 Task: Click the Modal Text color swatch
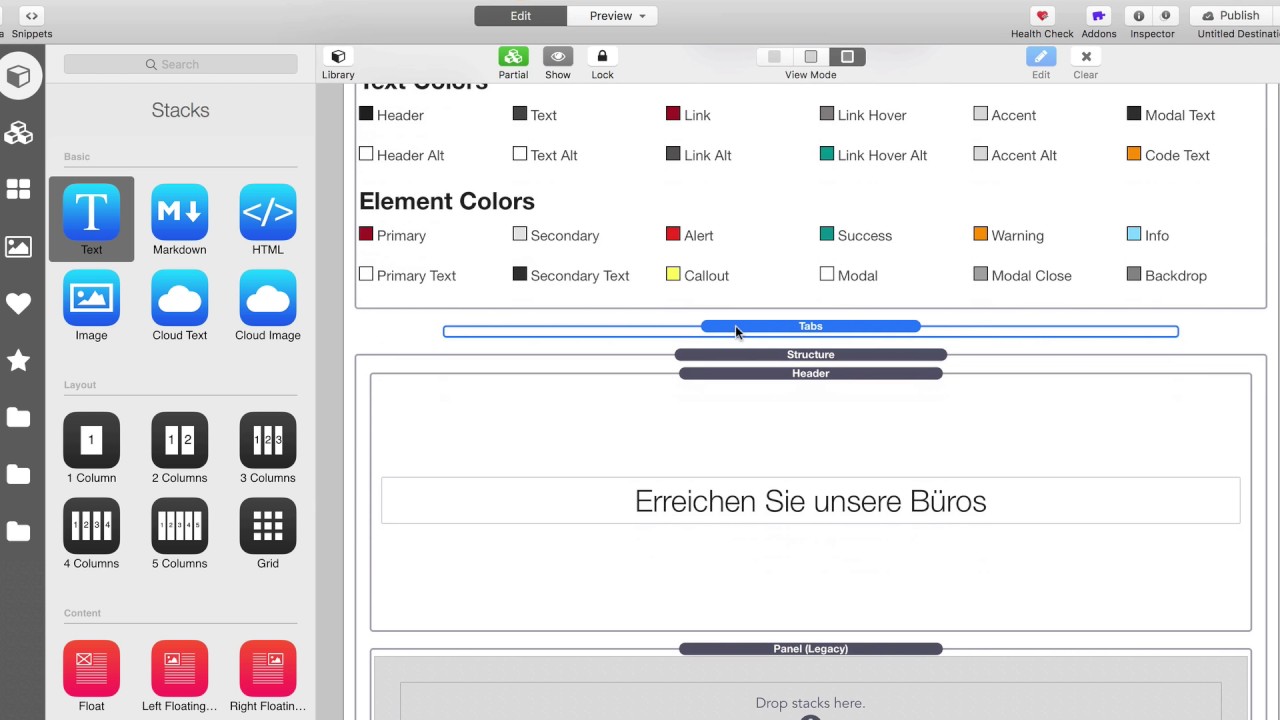[x=1134, y=114]
